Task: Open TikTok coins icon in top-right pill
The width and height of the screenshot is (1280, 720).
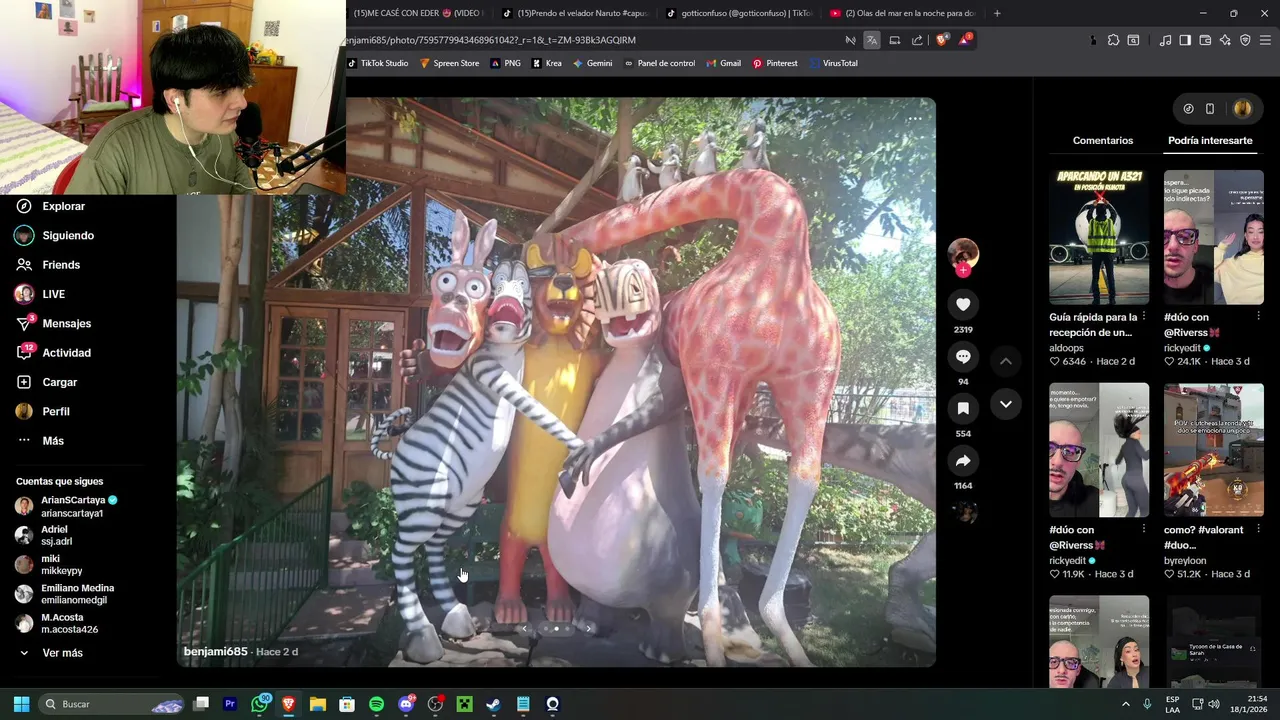Action: point(1188,108)
